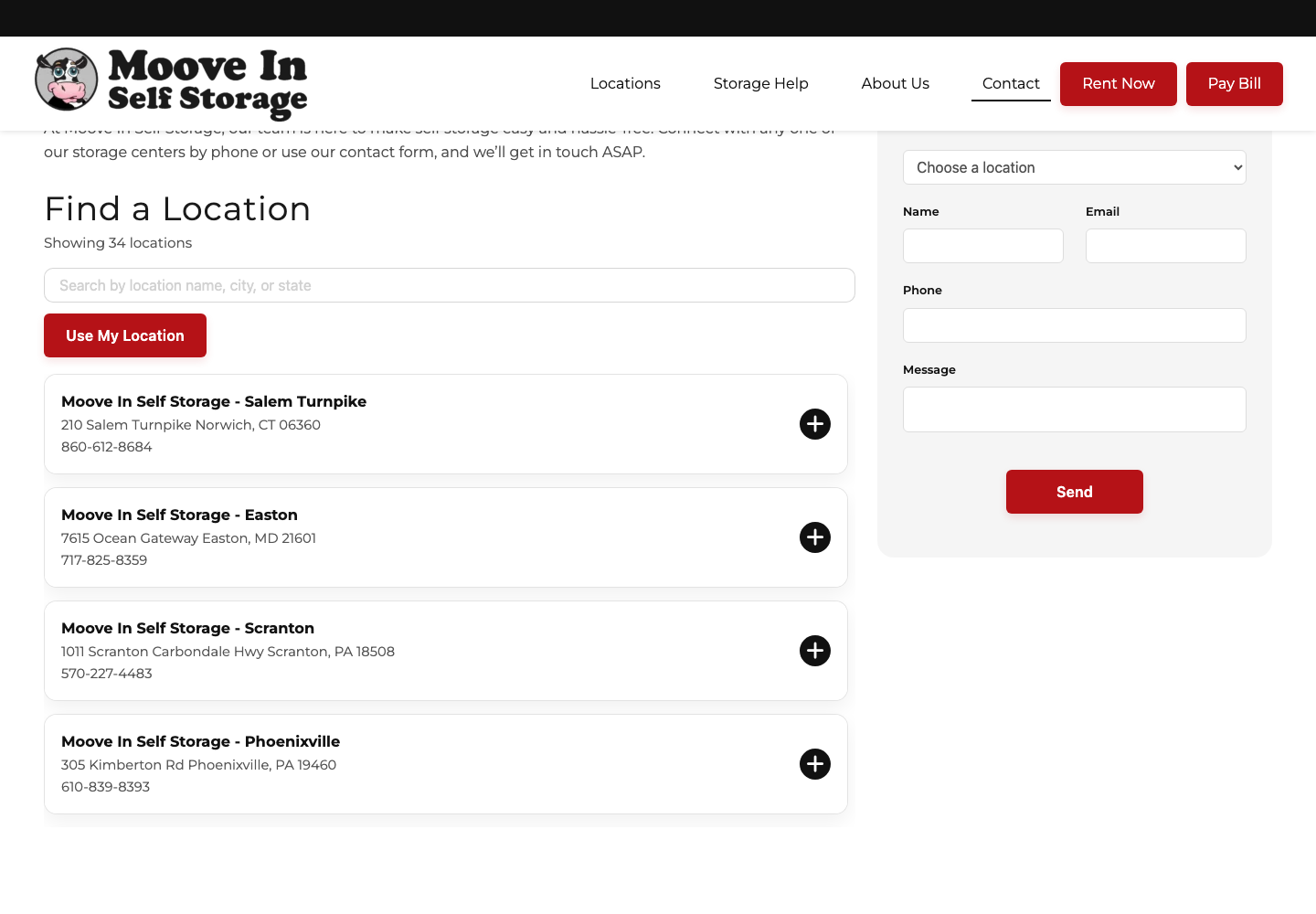Image resolution: width=1316 pixels, height=914 pixels.
Task: Expand the Phoenixville location plus icon
Action: pos(815,764)
